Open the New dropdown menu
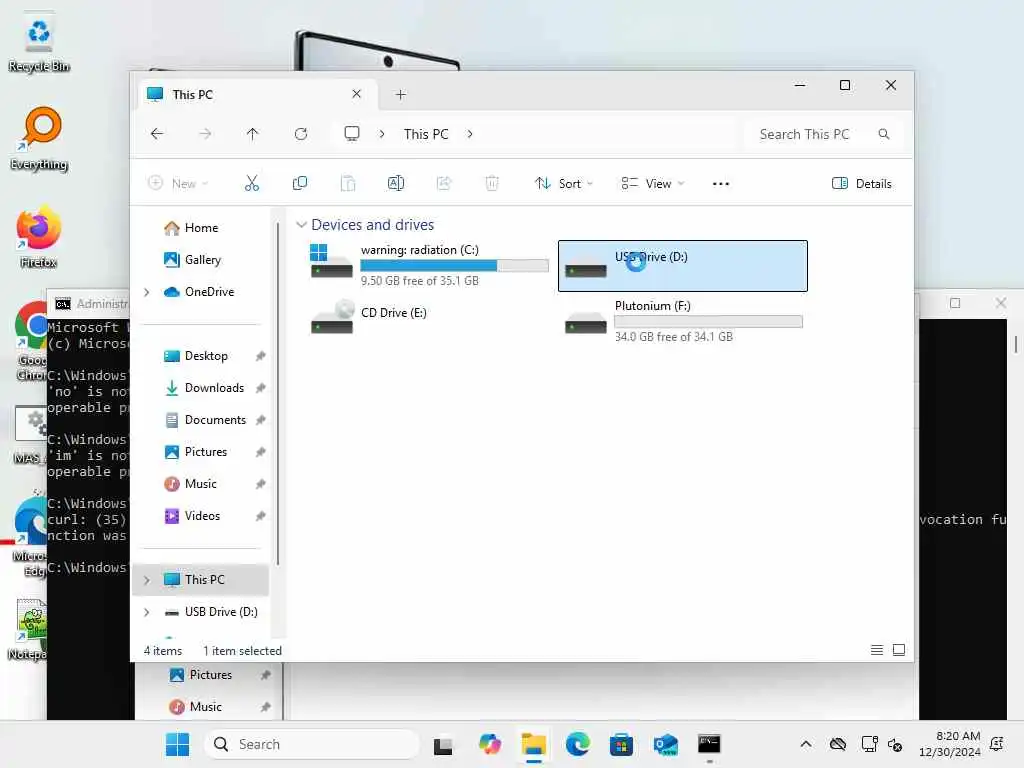The height and width of the screenshot is (768, 1024). [178, 184]
